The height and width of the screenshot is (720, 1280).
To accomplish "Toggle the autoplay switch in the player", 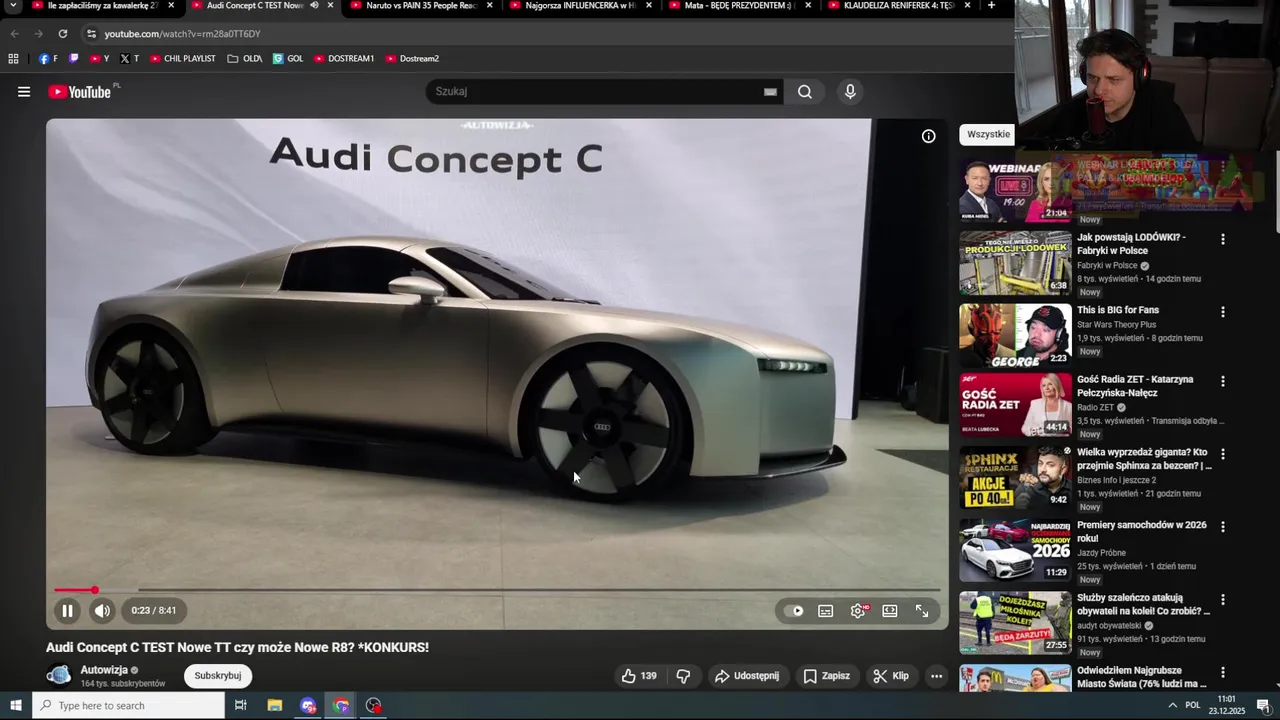I will point(797,611).
